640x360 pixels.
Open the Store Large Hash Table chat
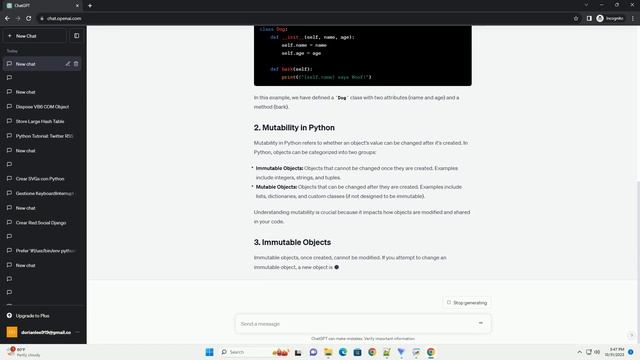(x=40, y=121)
